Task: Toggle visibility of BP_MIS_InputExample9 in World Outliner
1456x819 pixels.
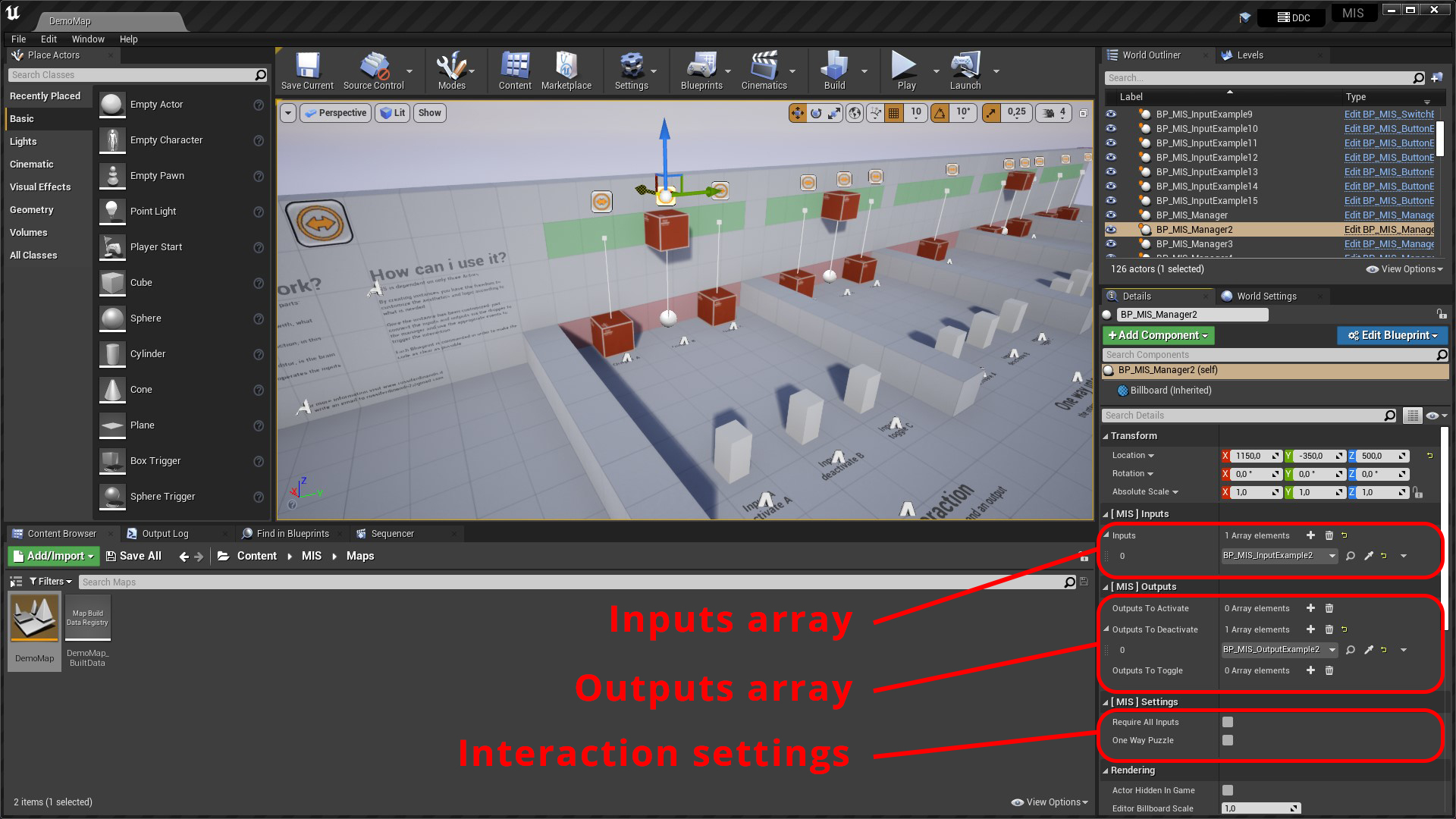Action: 1111,114
